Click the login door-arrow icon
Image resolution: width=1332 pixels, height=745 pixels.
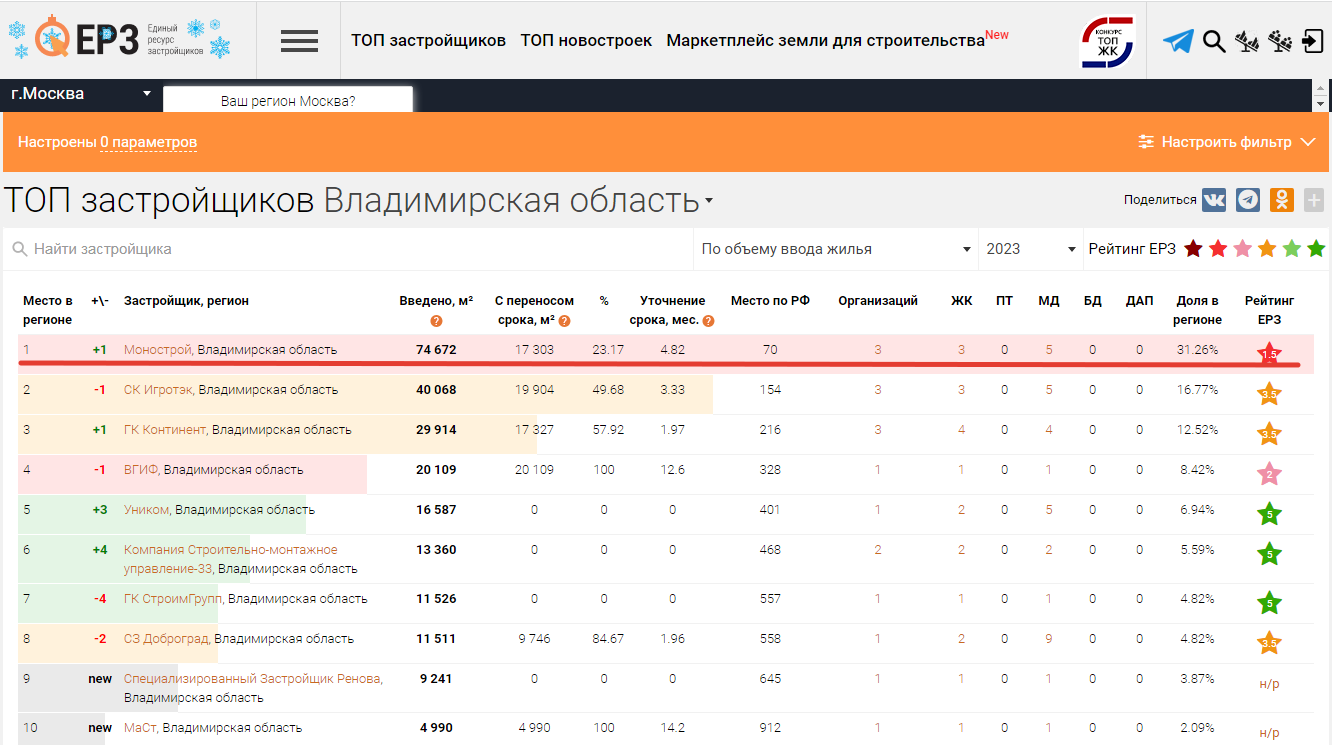(1314, 41)
